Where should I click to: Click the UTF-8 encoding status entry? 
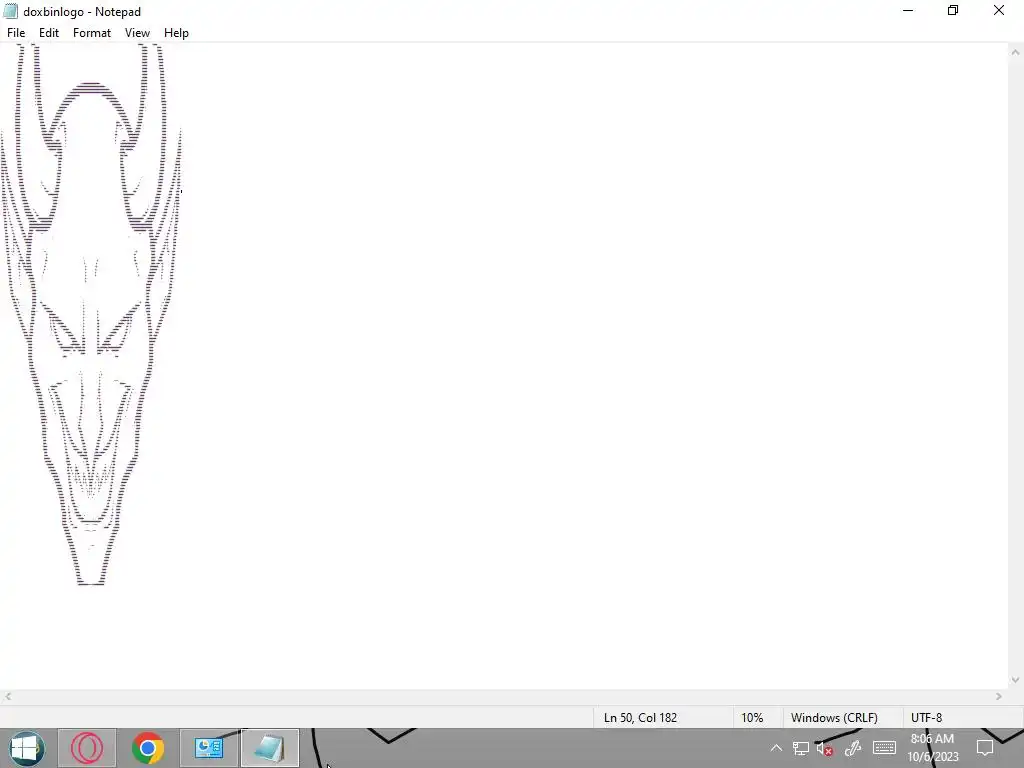pyautogui.click(x=926, y=718)
